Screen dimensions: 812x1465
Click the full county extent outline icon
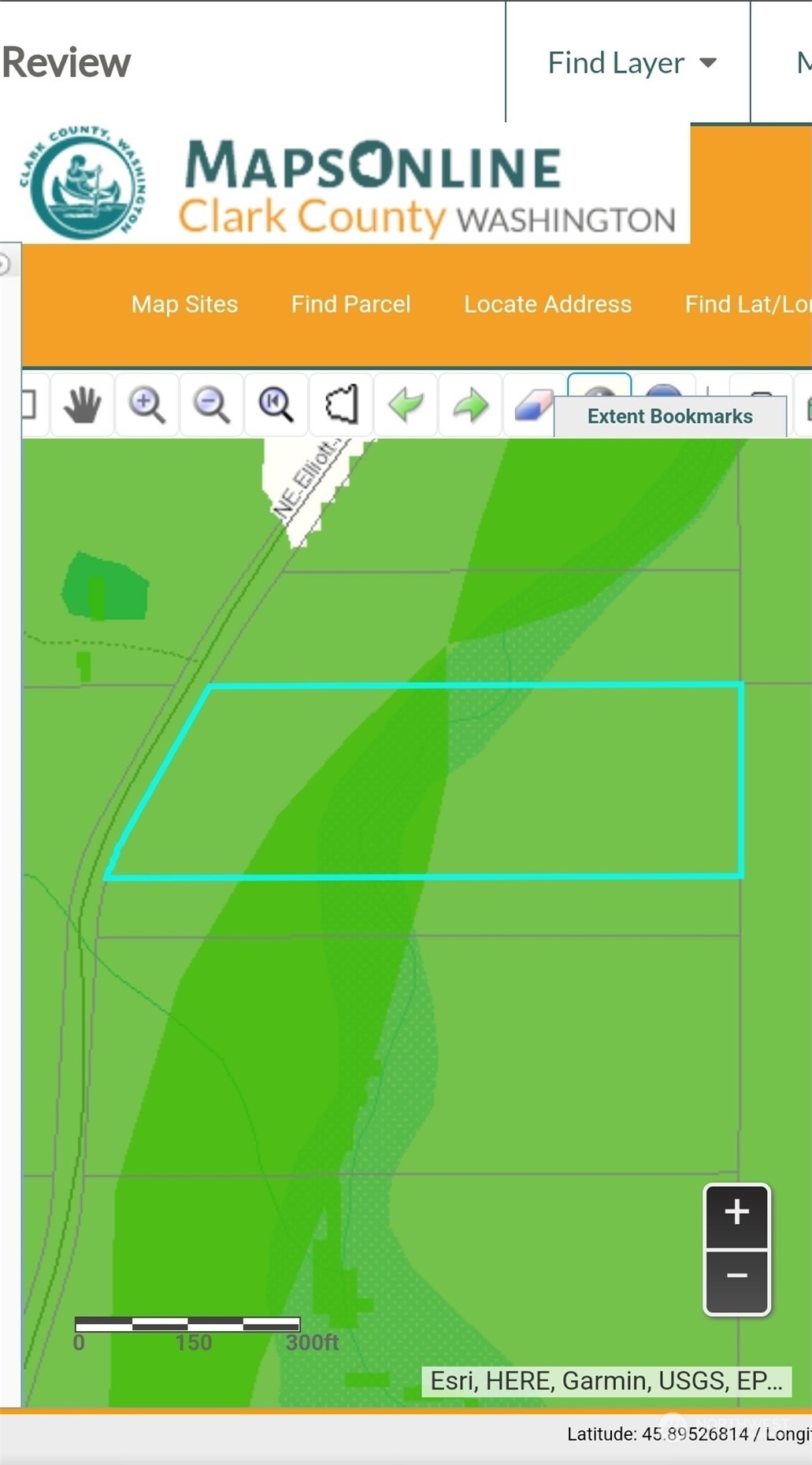(341, 405)
